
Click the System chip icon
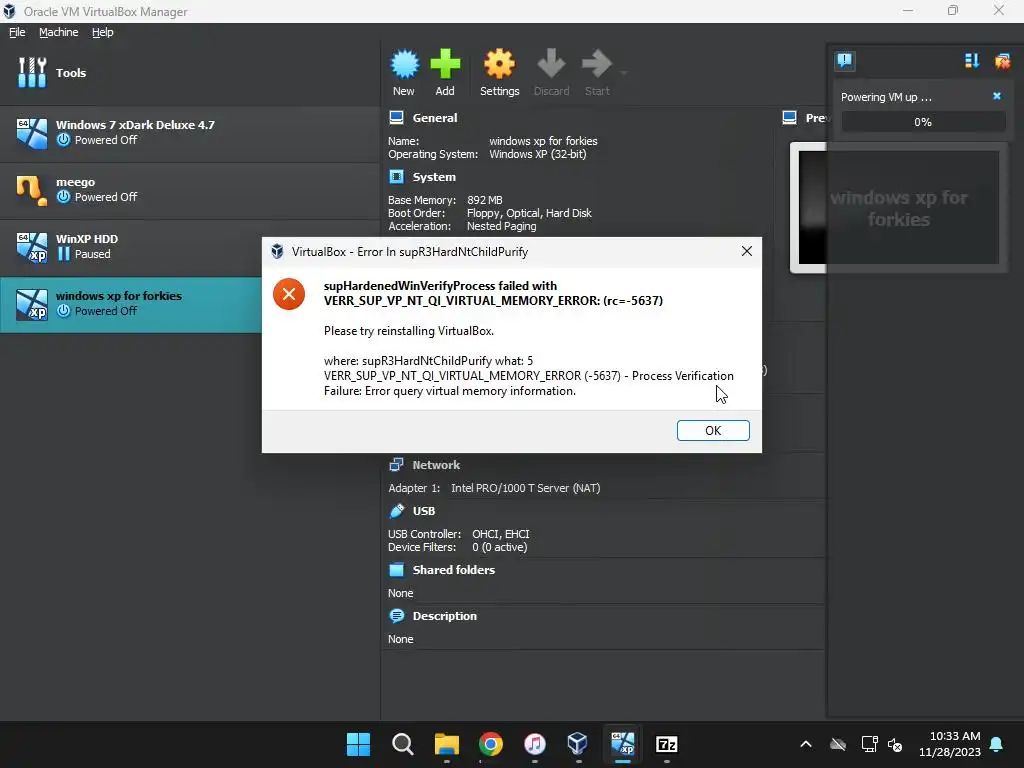point(396,177)
